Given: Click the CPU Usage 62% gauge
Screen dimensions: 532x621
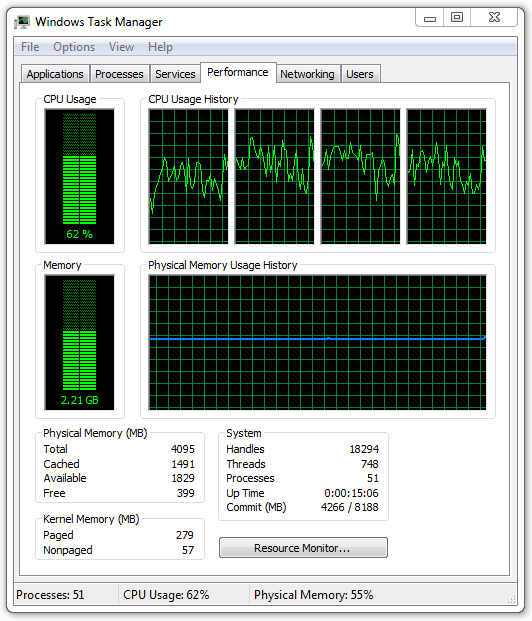Looking at the screenshot, I should 80,177.
